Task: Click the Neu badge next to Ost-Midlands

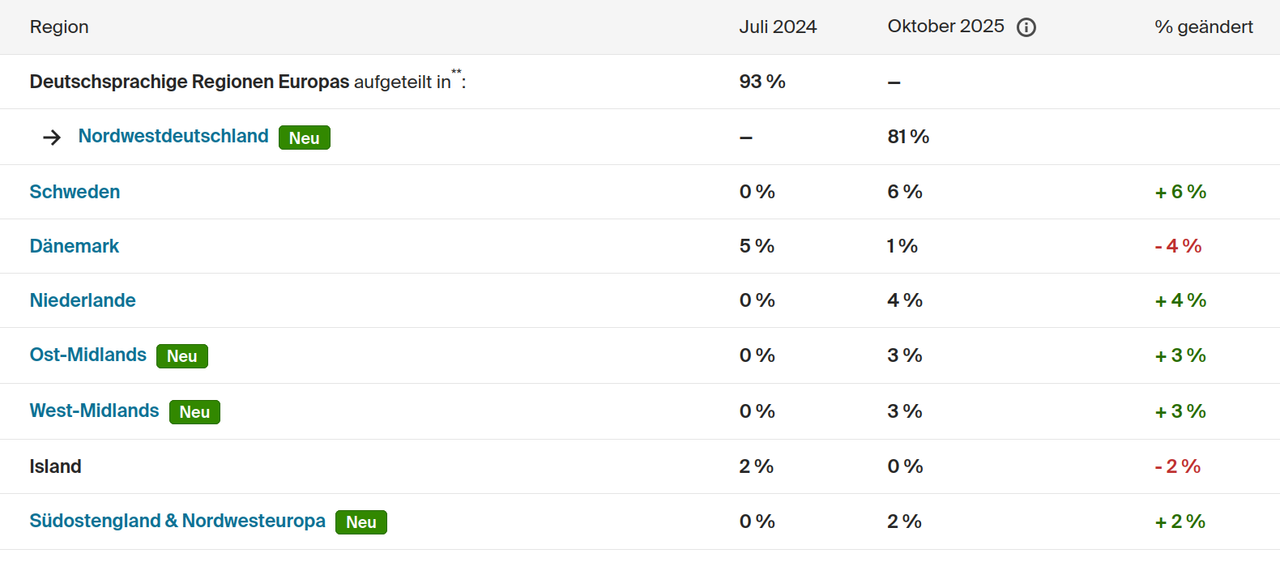Action: (x=182, y=356)
